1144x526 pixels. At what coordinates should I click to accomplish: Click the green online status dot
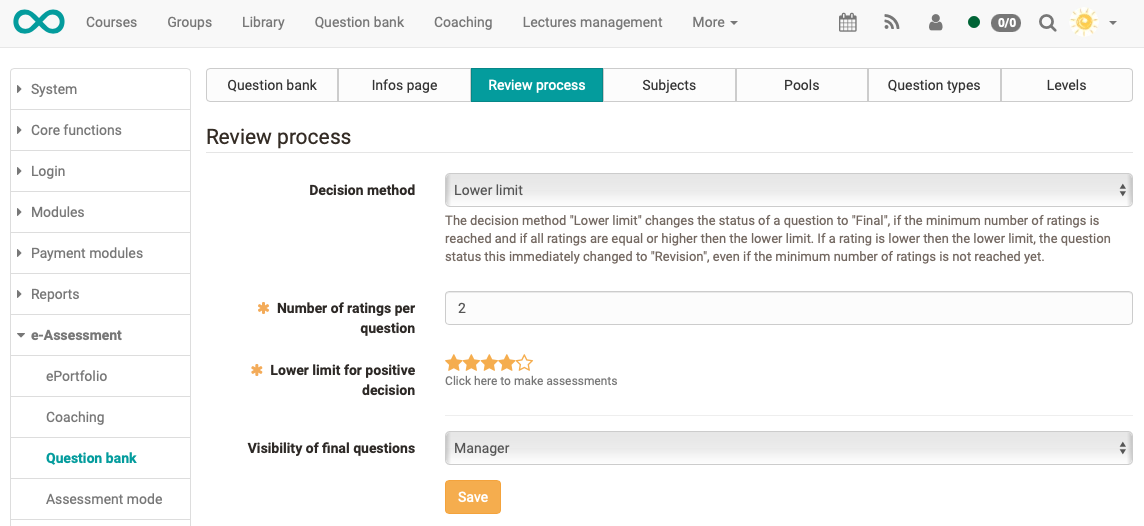(x=974, y=23)
